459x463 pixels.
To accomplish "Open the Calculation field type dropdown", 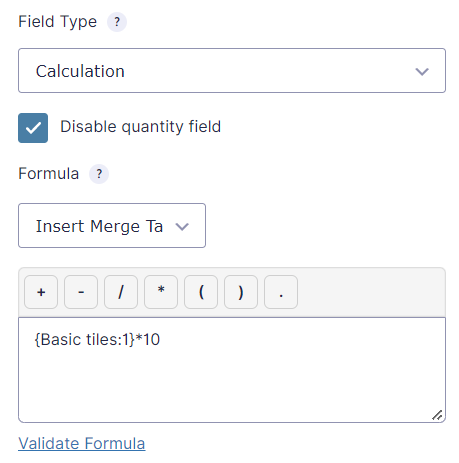I will 232,71.
